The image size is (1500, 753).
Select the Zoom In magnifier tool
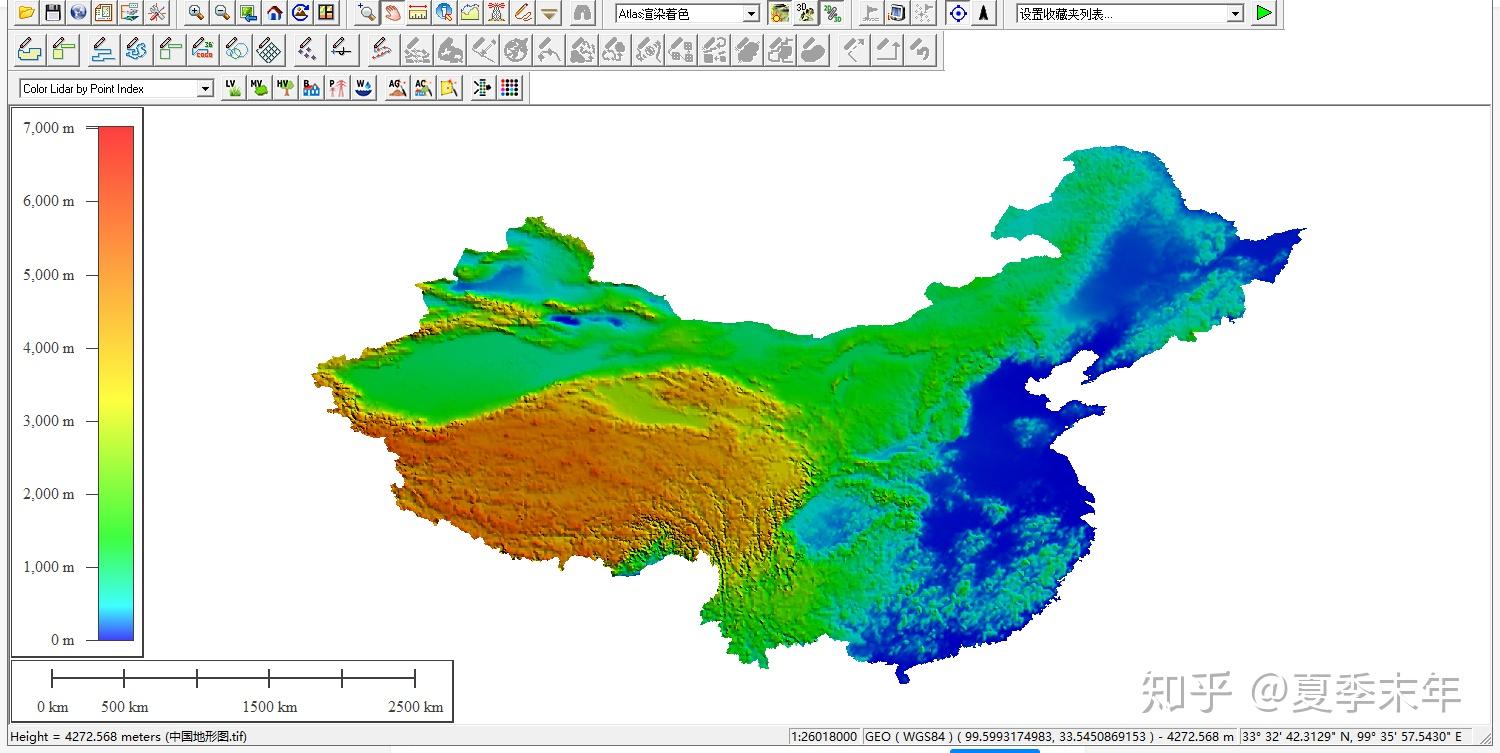pyautogui.click(x=197, y=13)
